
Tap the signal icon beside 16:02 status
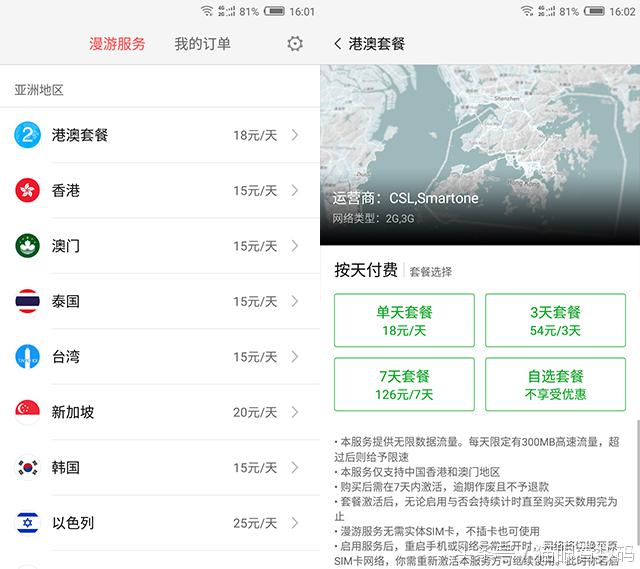[547, 11]
